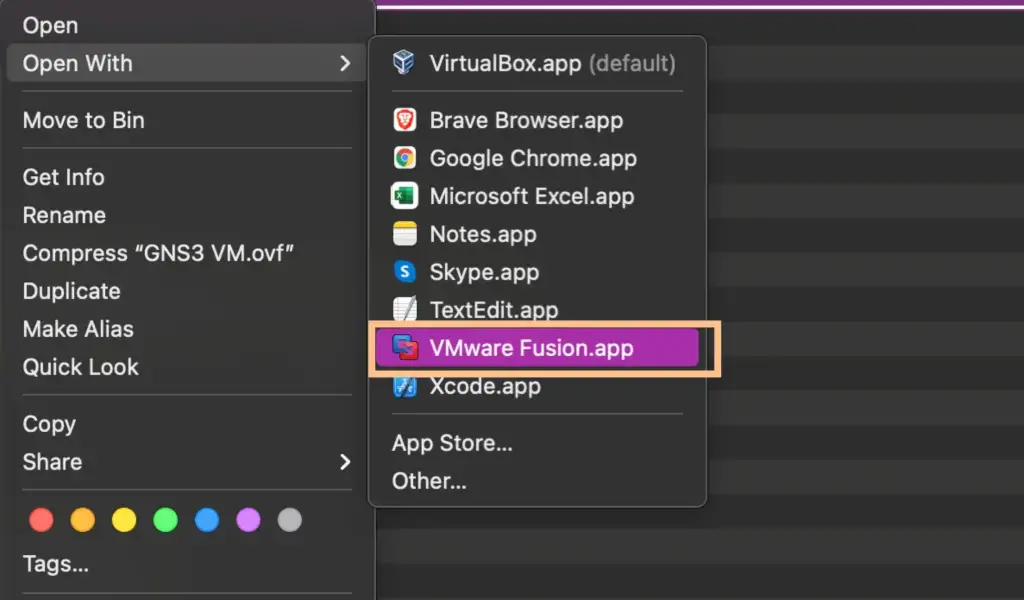Select Move to Bin
1024x600 pixels.
click(x=83, y=120)
